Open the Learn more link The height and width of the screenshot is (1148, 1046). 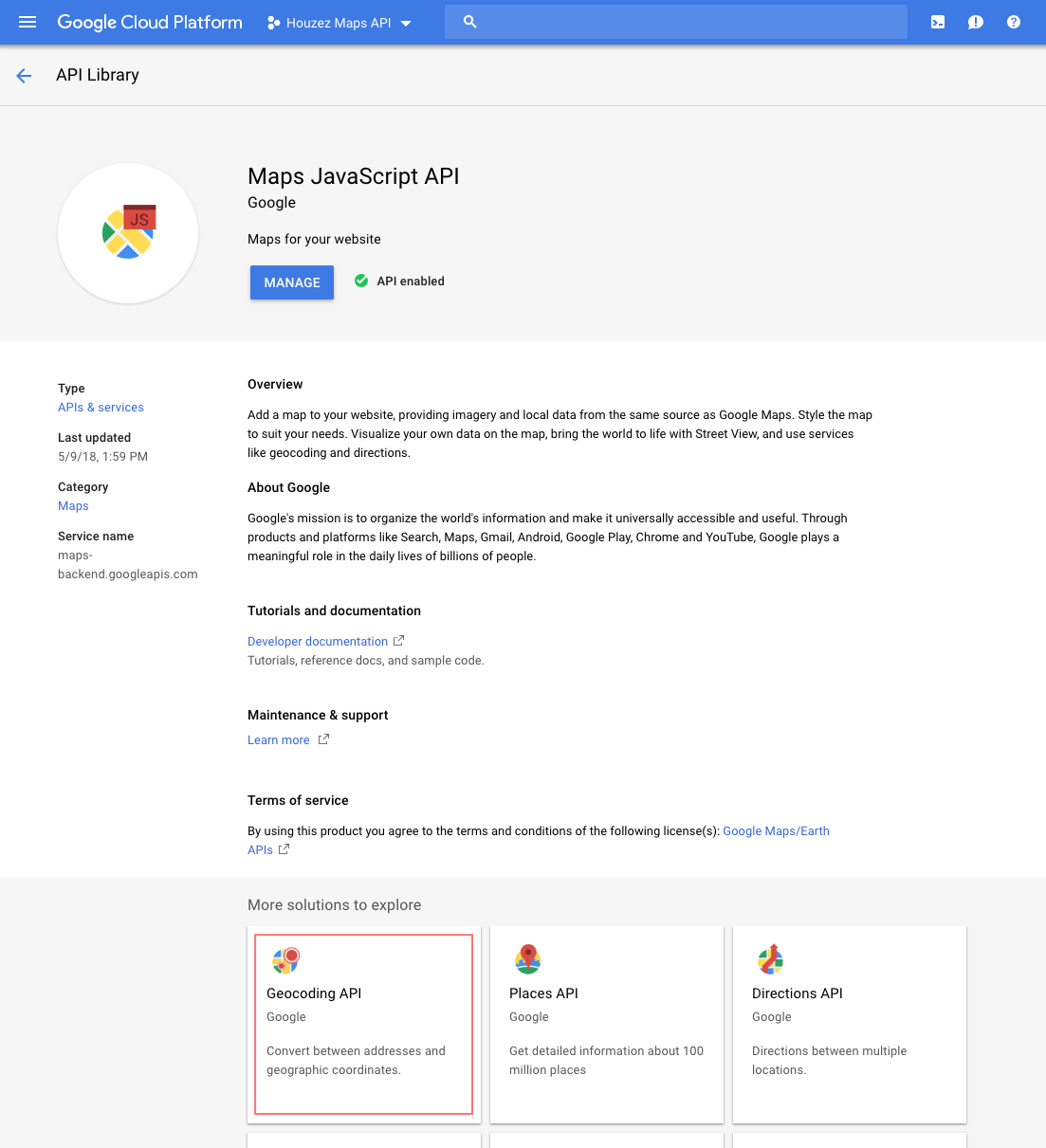(278, 740)
